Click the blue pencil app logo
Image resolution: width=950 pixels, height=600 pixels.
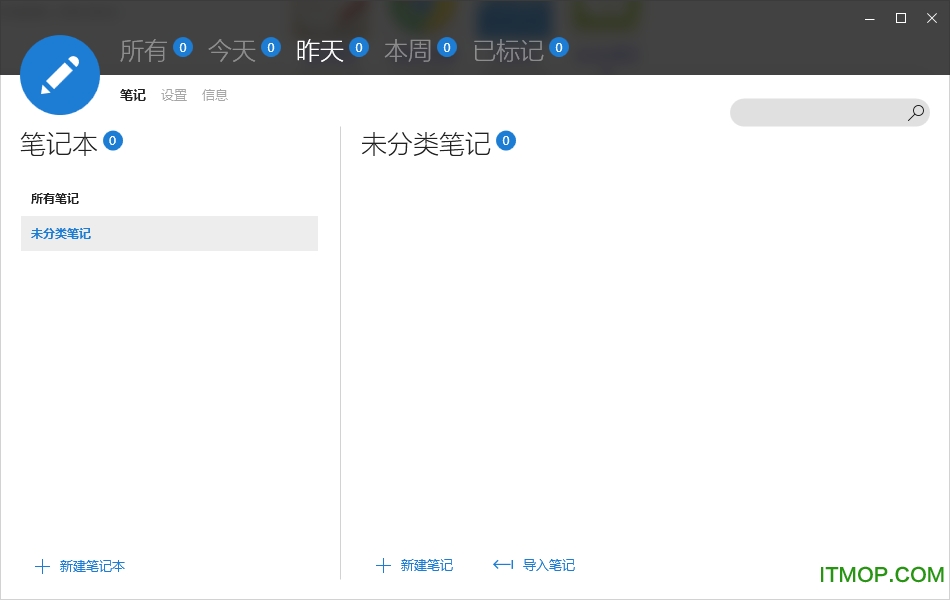[x=60, y=75]
